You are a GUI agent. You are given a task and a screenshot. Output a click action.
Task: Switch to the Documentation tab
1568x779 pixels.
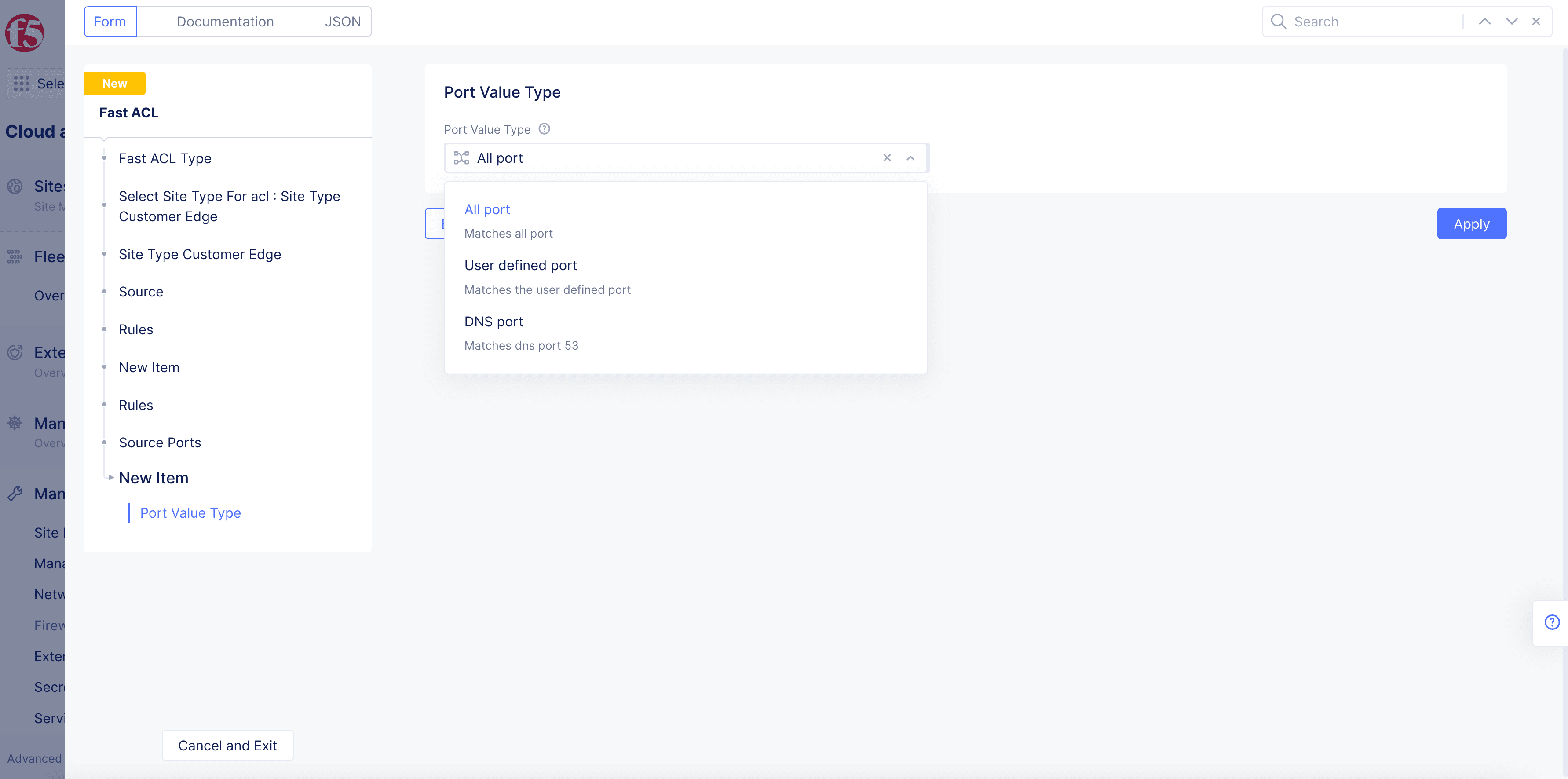[x=225, y=22]
